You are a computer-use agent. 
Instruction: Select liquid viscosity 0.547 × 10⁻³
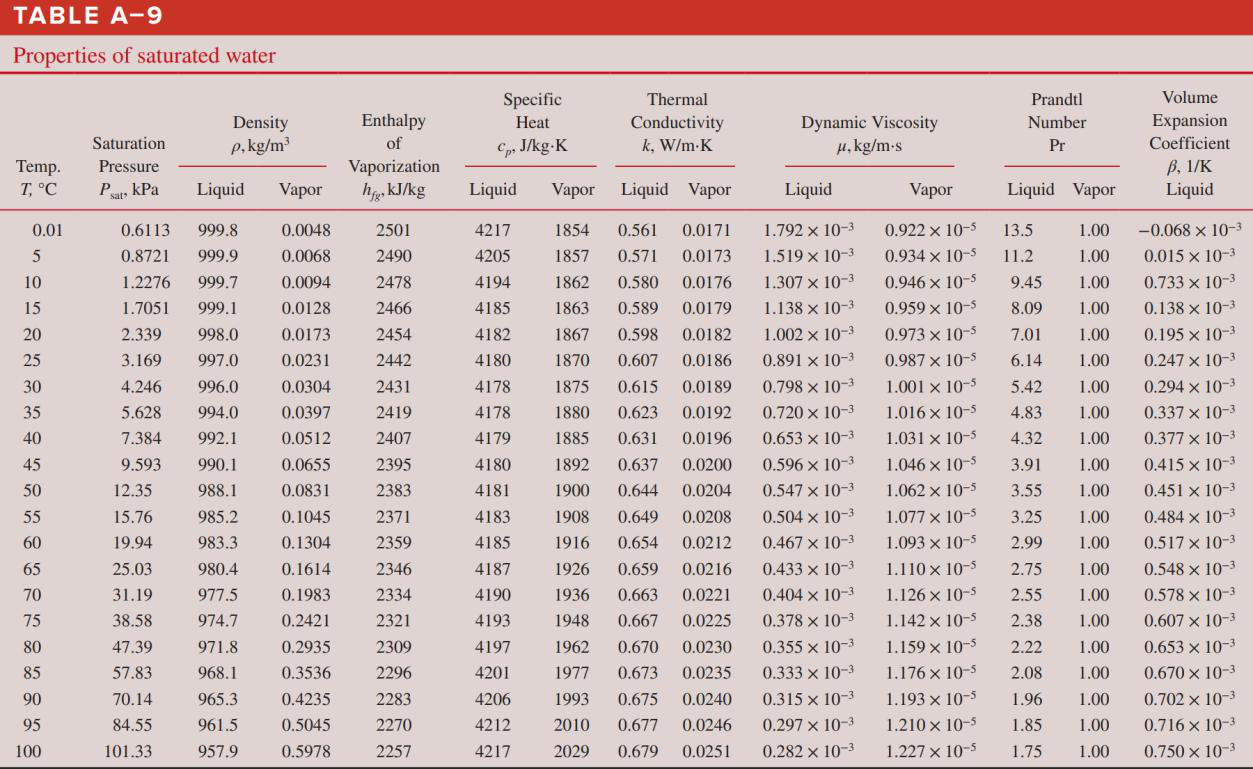(808, 492)
